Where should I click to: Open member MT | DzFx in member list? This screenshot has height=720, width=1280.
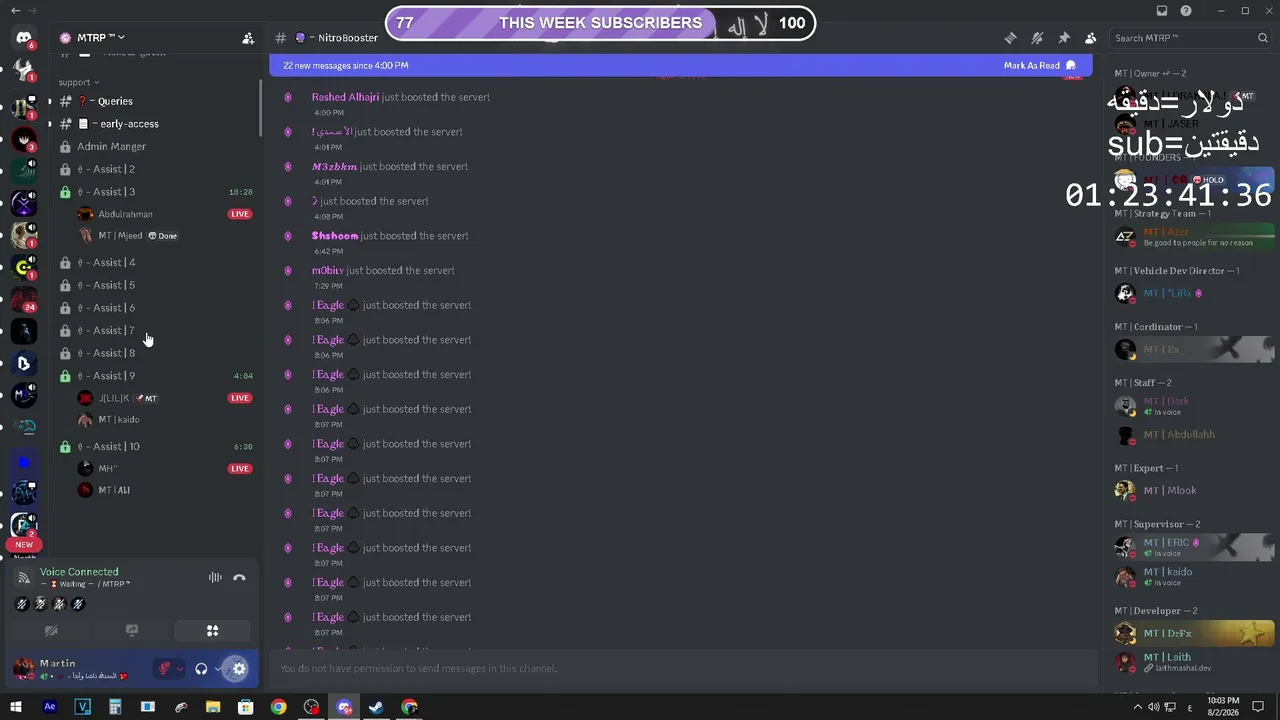tap(1194, 634)
